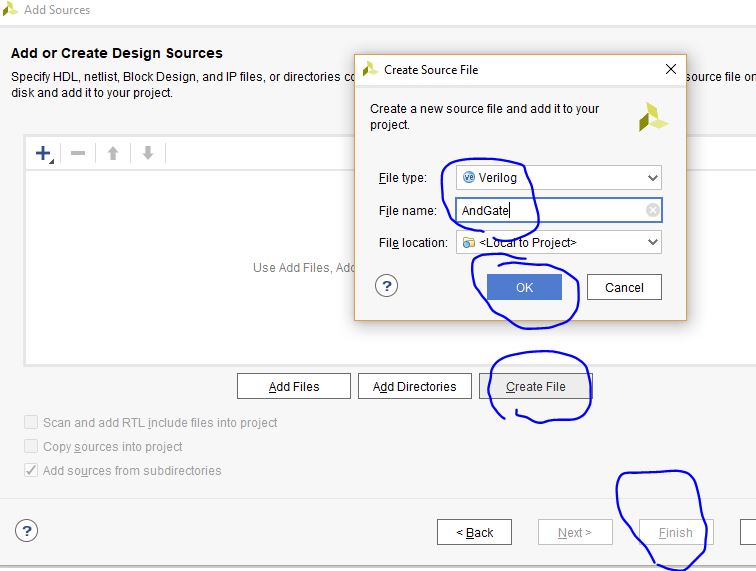Expand the File location dropdown

coord(558,242)
